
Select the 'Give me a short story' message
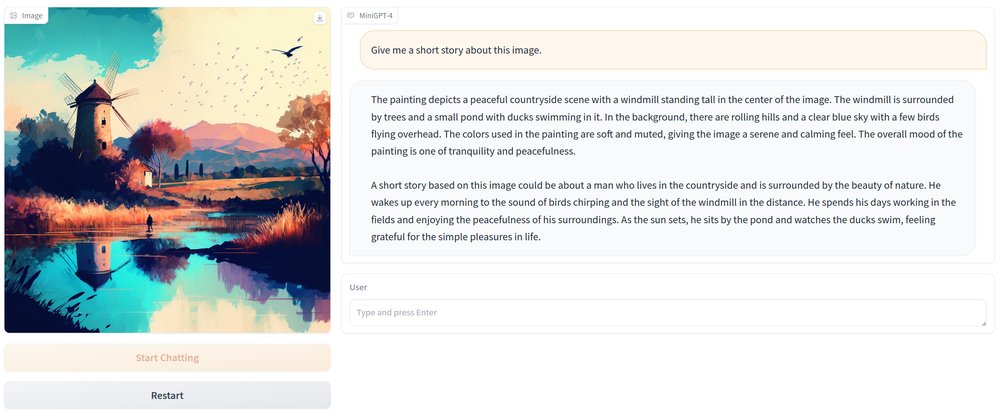pos(456,50)
